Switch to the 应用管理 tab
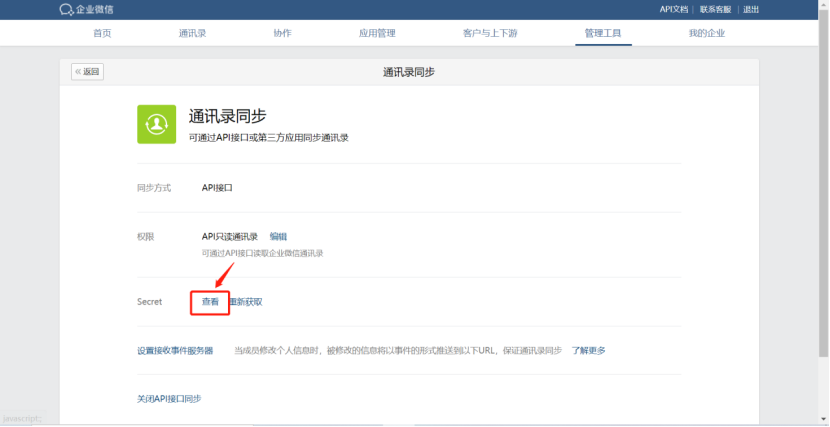Image resolution: width=830 pixels, height=427 pixels. tap(377, 33)
